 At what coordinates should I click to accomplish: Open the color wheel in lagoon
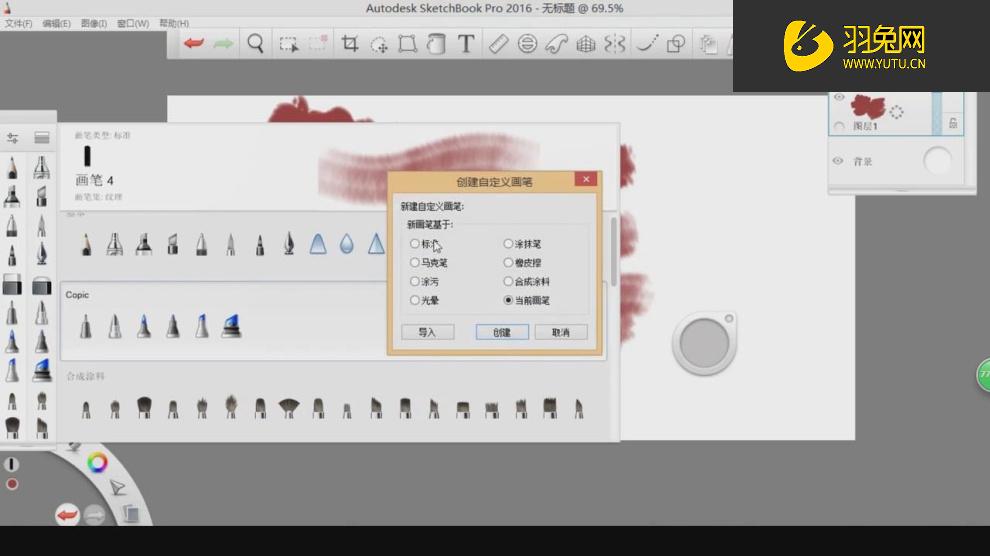(x=97, y=463)
